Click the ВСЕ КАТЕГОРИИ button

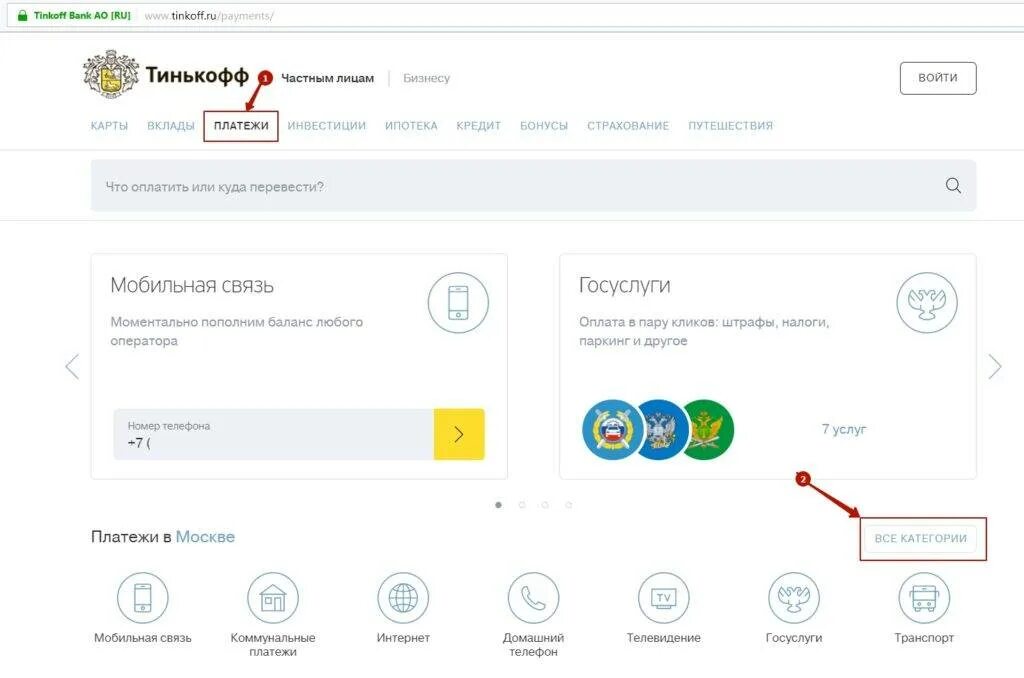pyautogui.click(x=920, y=538)
